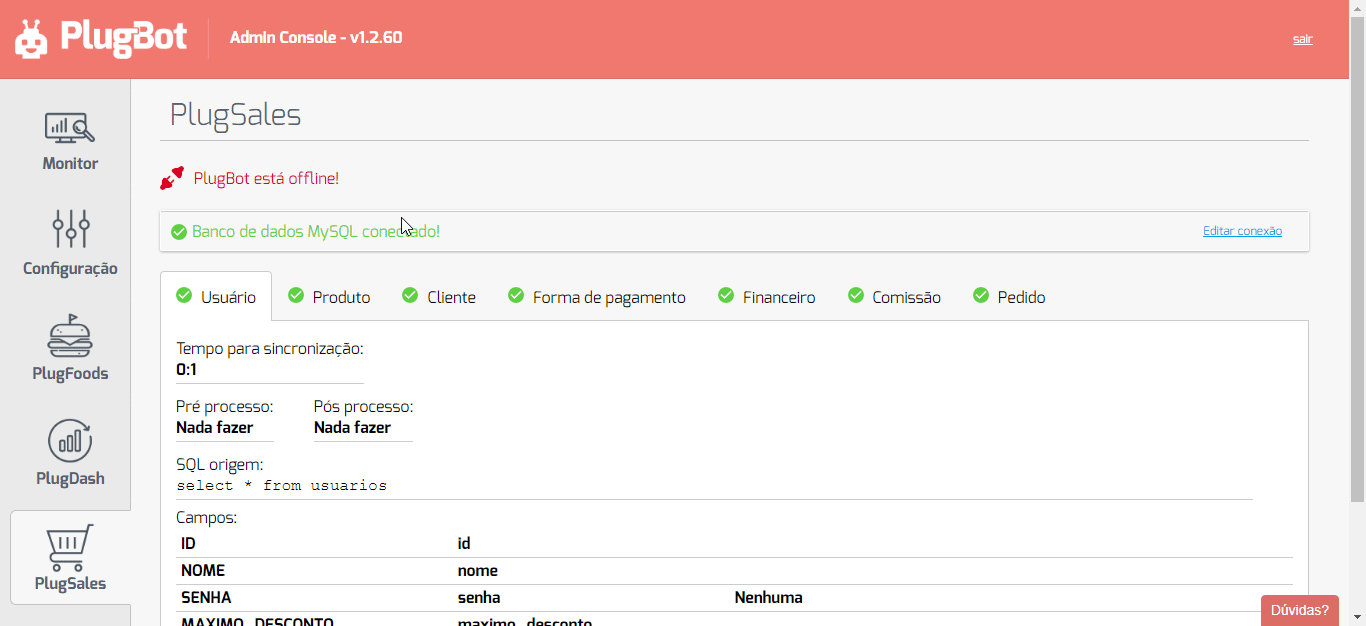1366x626 pixels.
Task: Click 'Banco de dados MySQL' status message
Action: click(x=316, y=232)
